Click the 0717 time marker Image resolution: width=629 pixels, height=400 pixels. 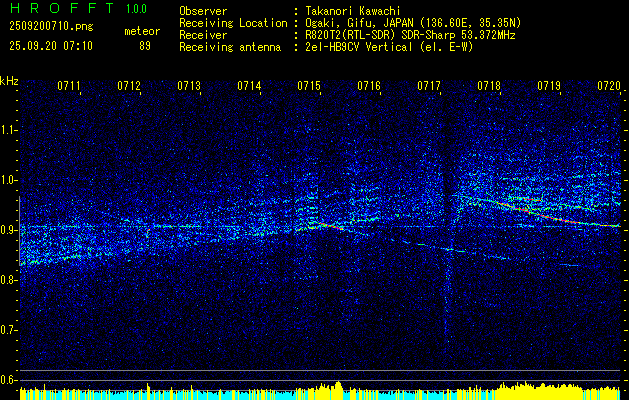coord(429,86)
